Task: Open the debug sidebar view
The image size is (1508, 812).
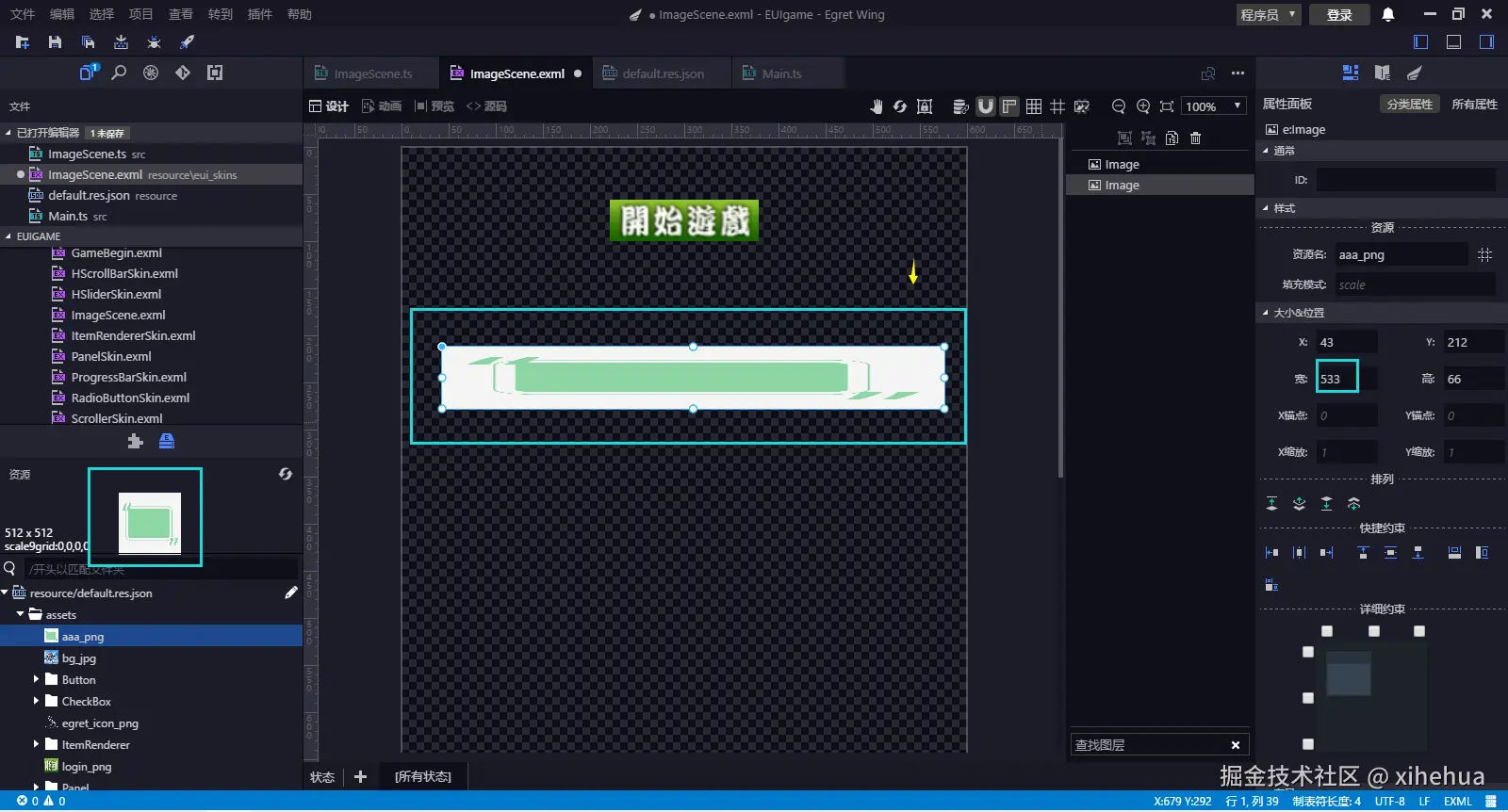Action: 151,73
